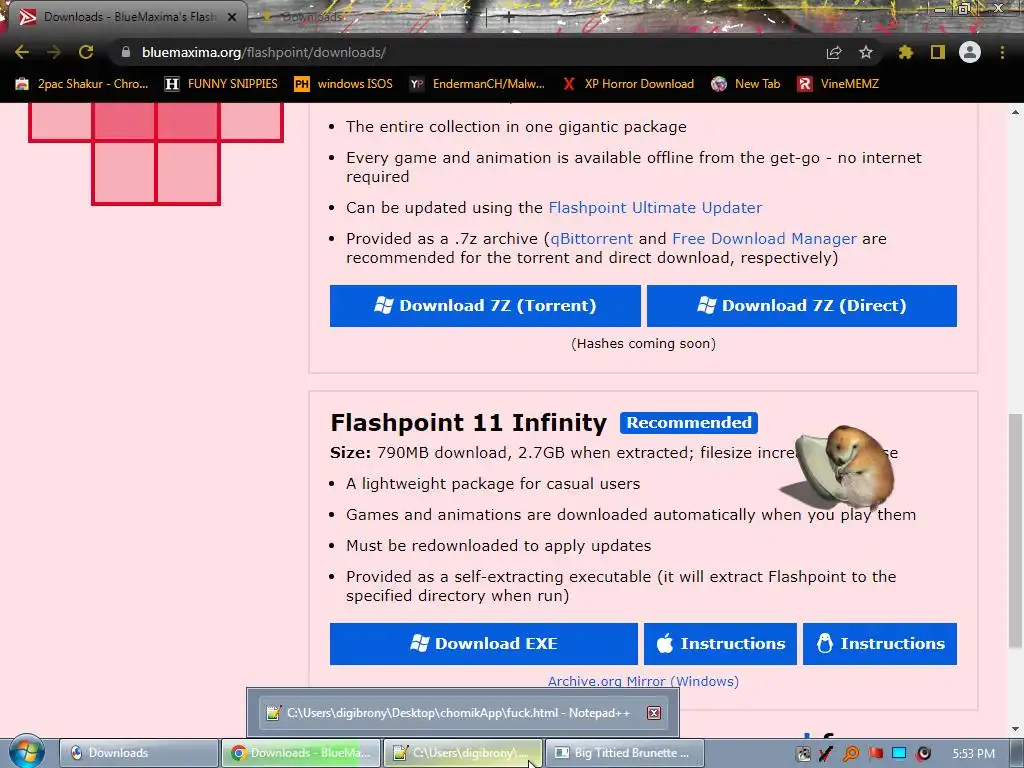The image size is (1024, 768).
Task: Switch to Chrome Downloads - BlueMa... taskbar button
Action: coord(300,753)
